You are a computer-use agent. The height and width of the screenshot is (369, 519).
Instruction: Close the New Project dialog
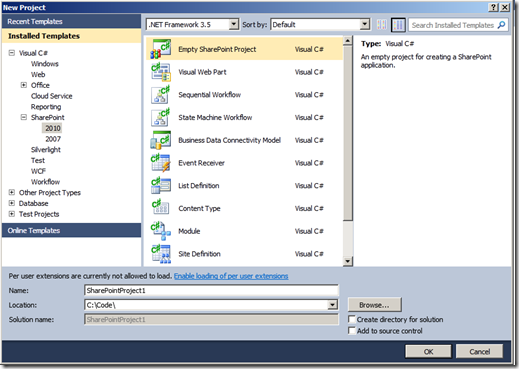[505, 7]
